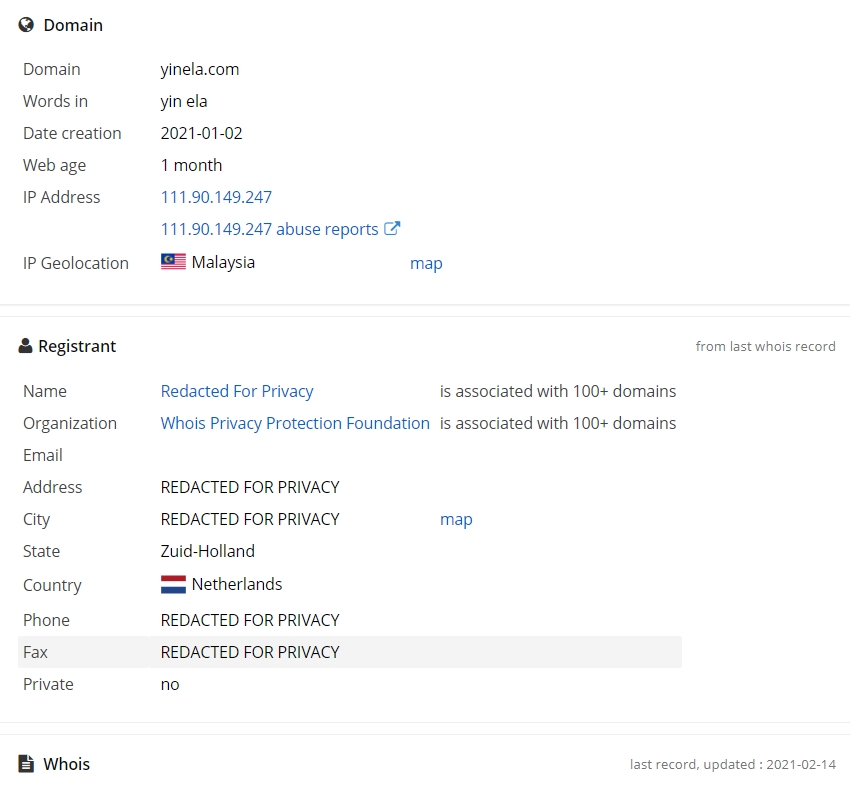Click the Whois section heading
850x787 pixels.
(67, 764)
